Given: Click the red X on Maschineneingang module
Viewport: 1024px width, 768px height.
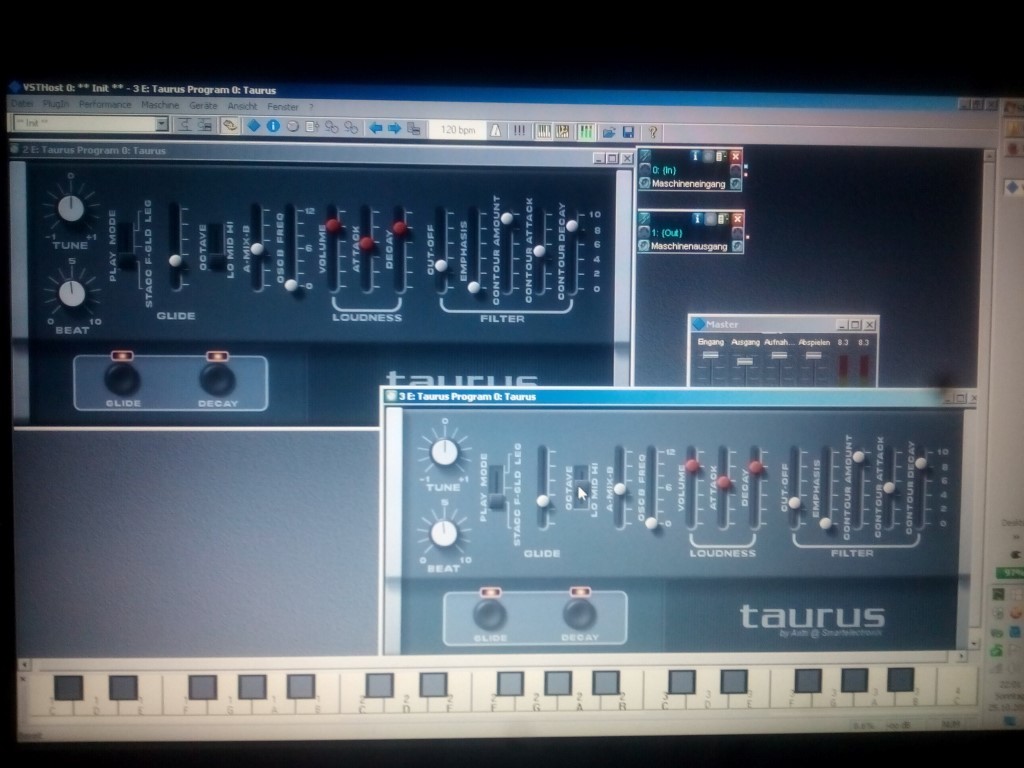Looking at the screenshot, I should coord(735,156).
